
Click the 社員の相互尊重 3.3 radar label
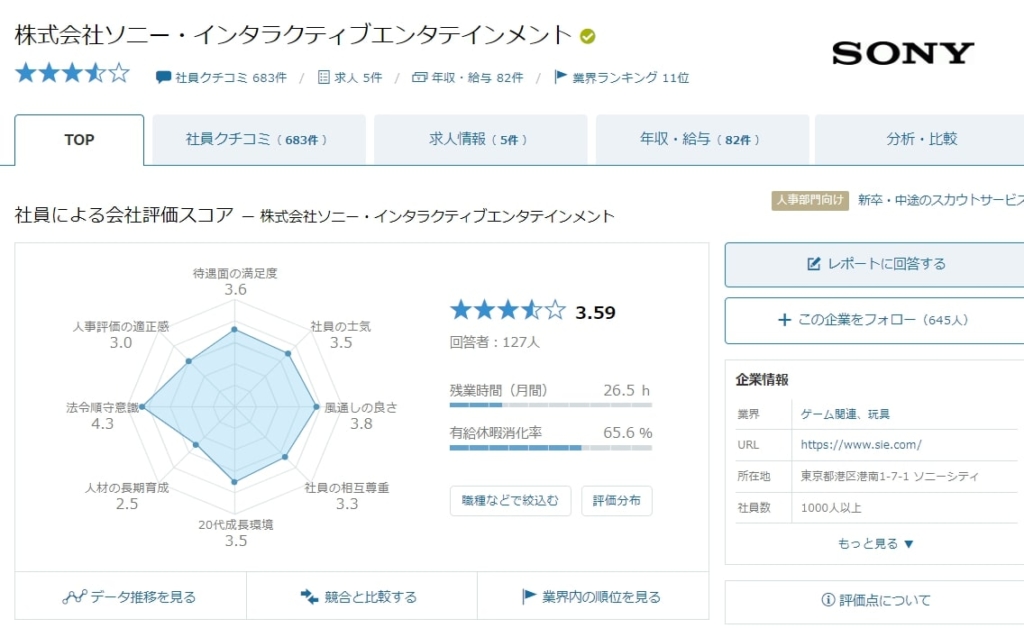tap(347, 495)
